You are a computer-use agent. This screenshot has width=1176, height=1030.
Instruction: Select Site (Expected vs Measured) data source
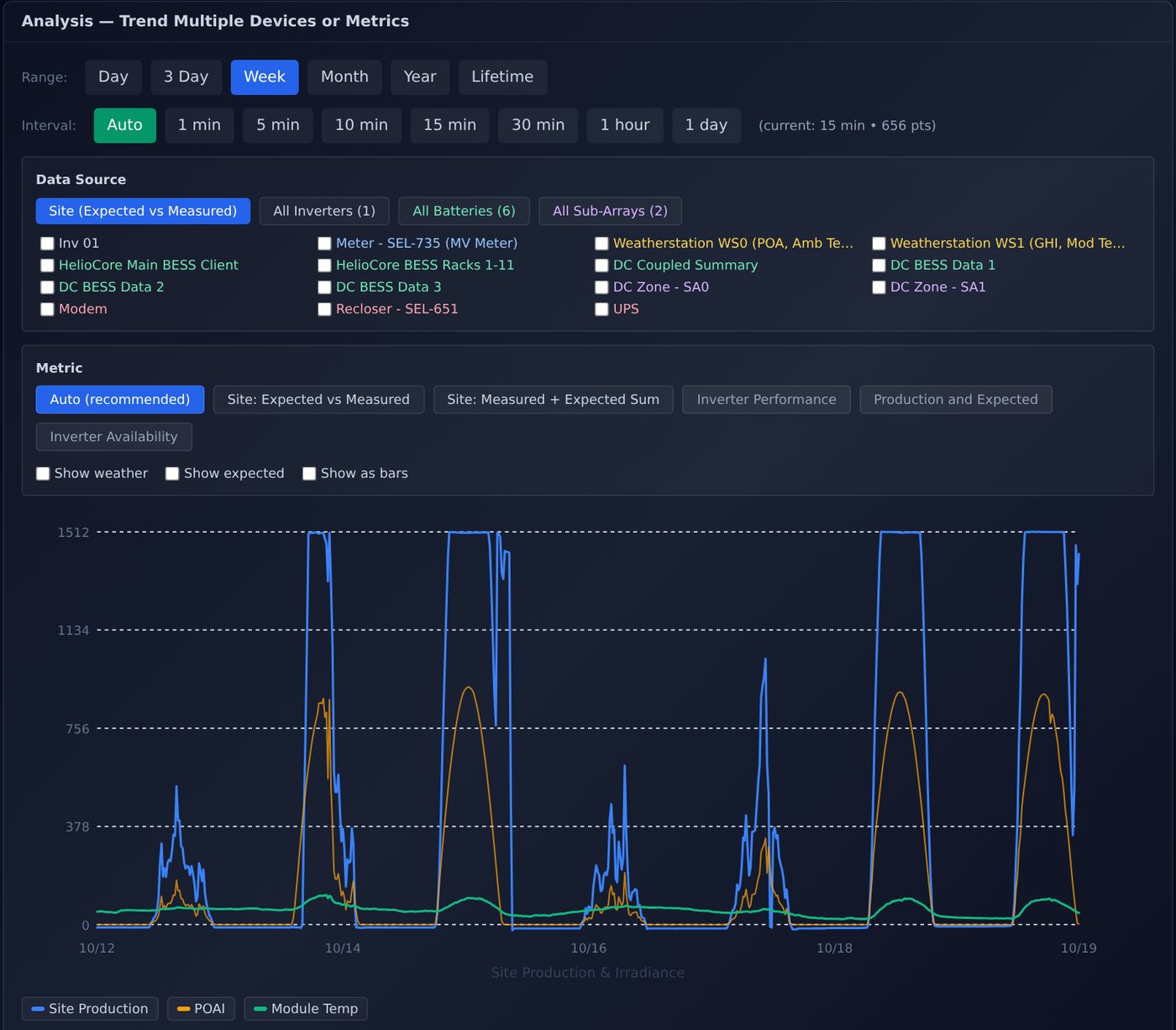click(143, 211)
